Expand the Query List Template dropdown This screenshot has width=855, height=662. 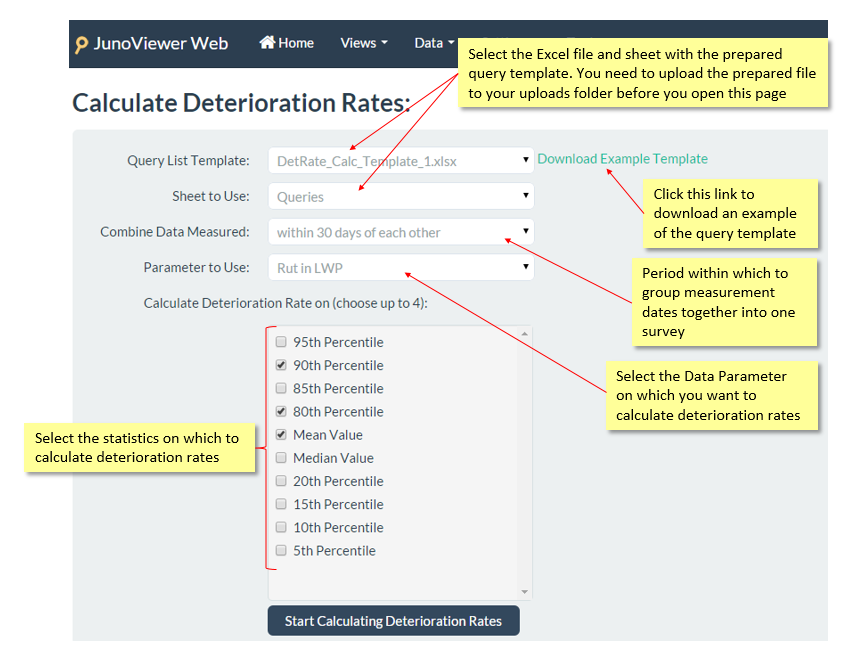click(401, 160)
